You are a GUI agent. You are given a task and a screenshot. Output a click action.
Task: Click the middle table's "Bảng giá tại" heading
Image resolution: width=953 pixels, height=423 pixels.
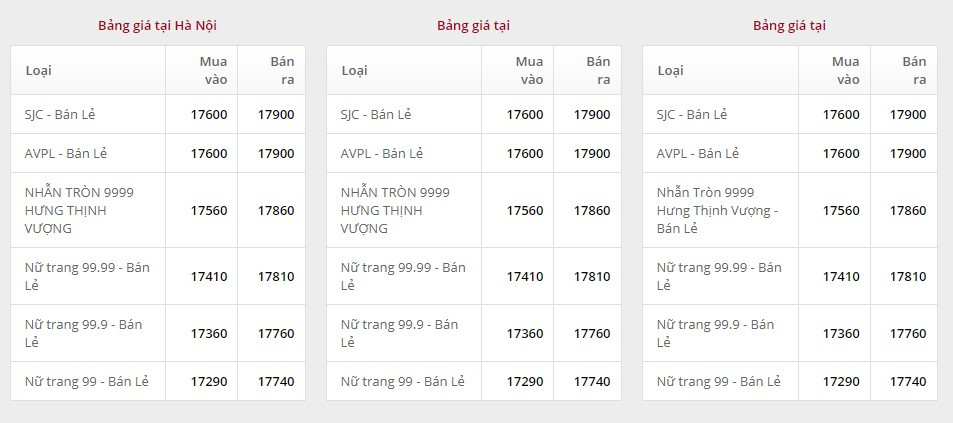pos(473,25)
